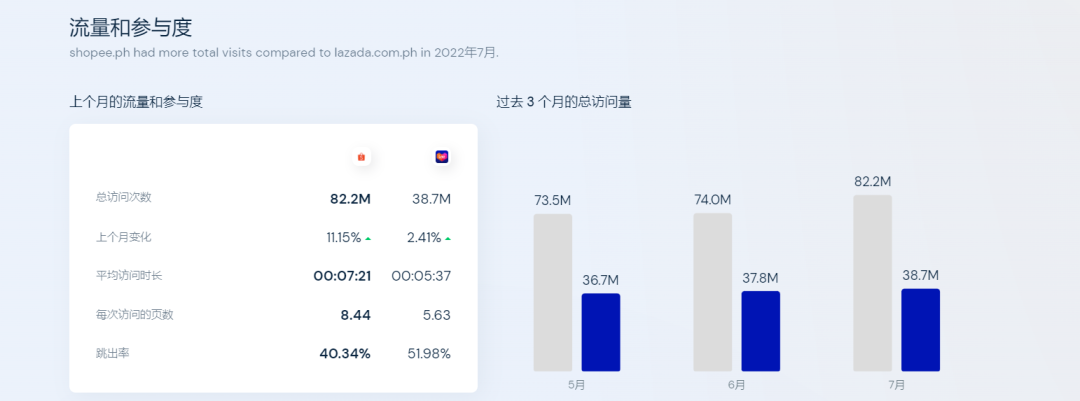Viewport: 1080px width, 401px height.
Task: Click the 过去 3 个月的总访问量 chart title
Action: pyautogui.click(x=564, y=102)
